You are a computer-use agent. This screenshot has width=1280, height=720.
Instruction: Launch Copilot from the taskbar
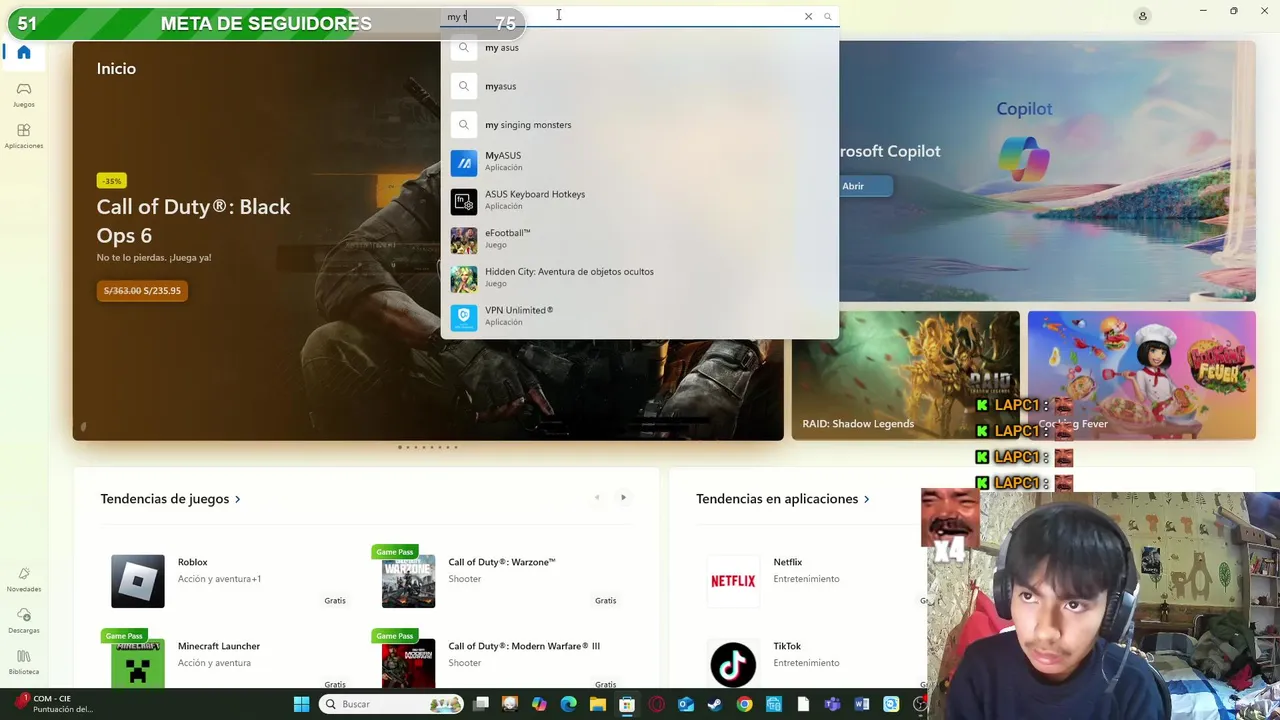pos(540,704)
